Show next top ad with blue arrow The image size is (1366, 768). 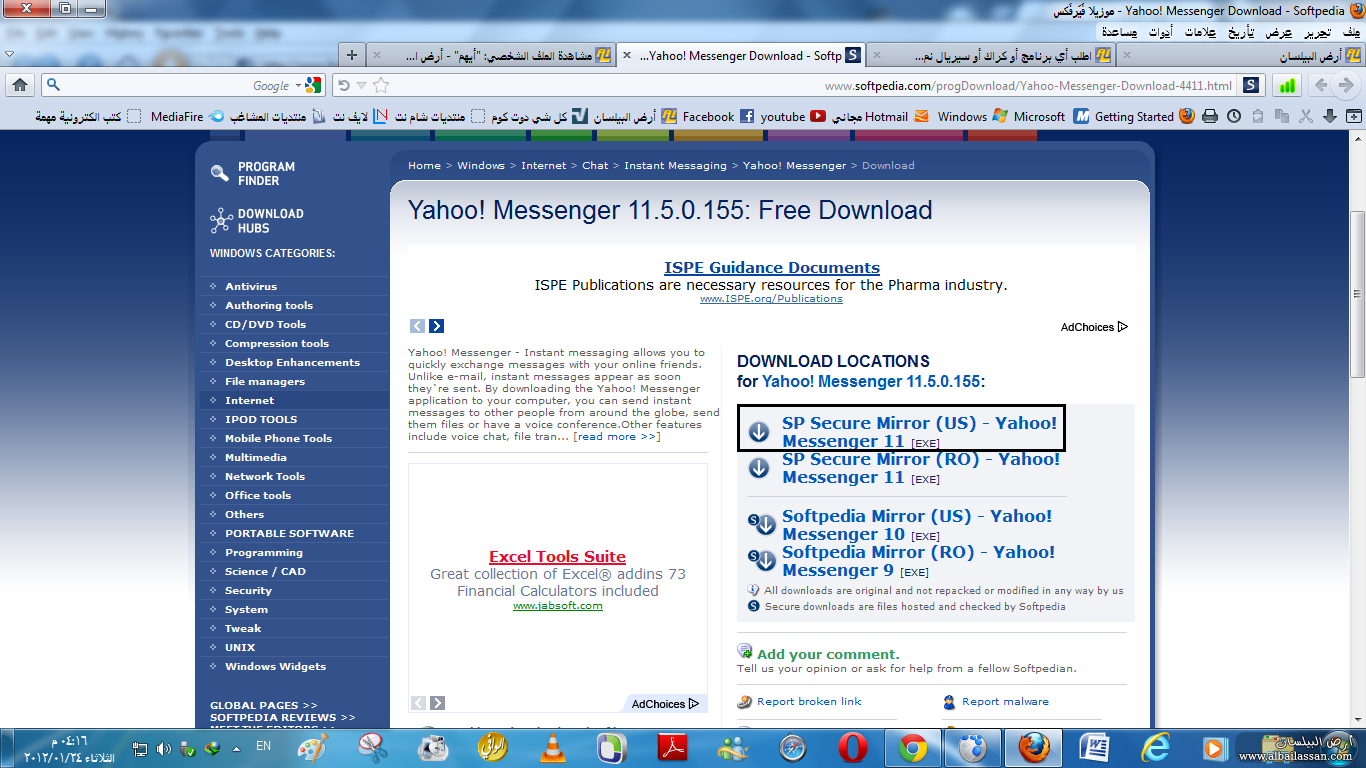[x=437, y=326]
